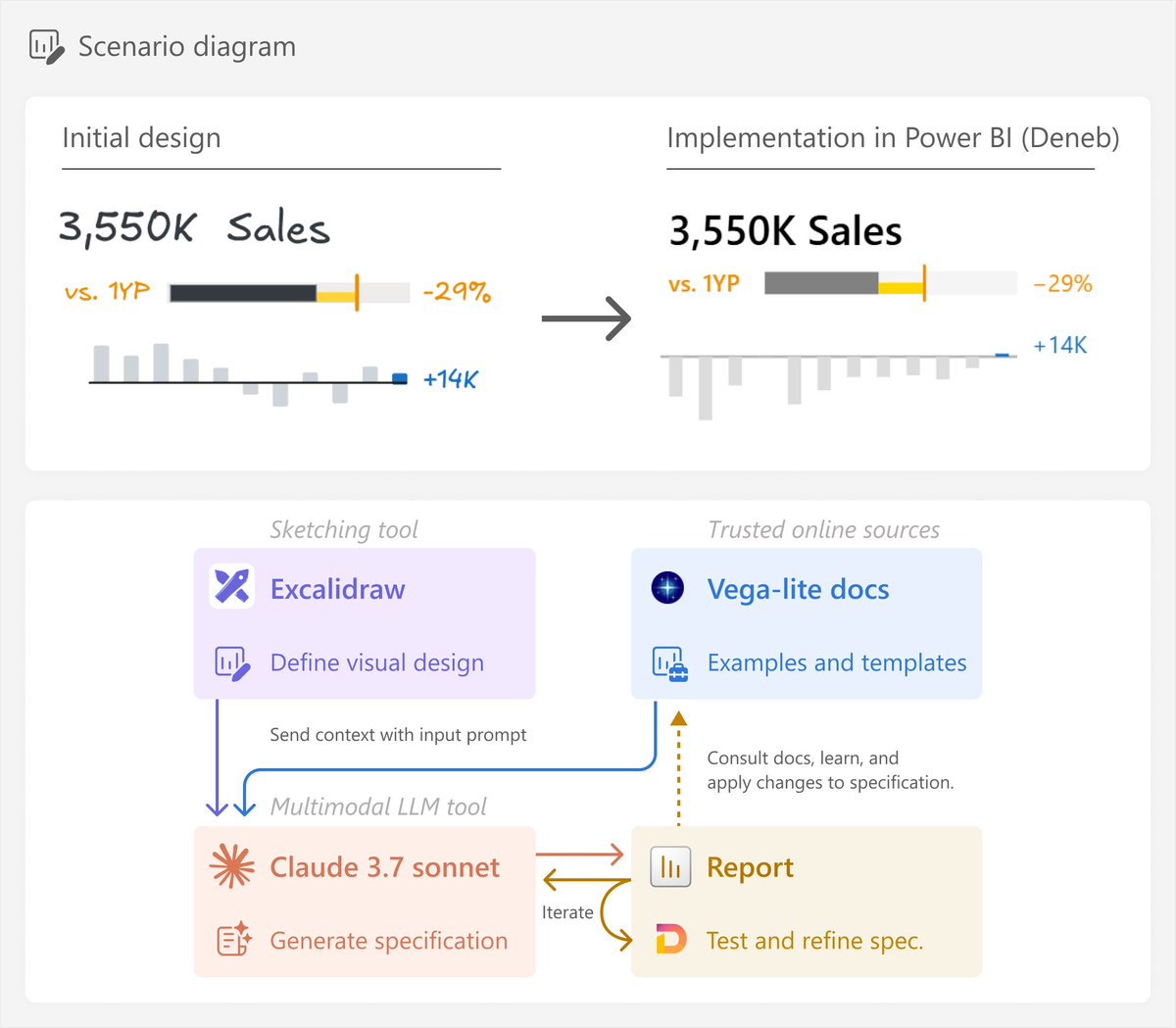Click the Power BI +14K value
Image resolution: width=1176 pixels, height=1028 pixels.
click(1060, 345)
